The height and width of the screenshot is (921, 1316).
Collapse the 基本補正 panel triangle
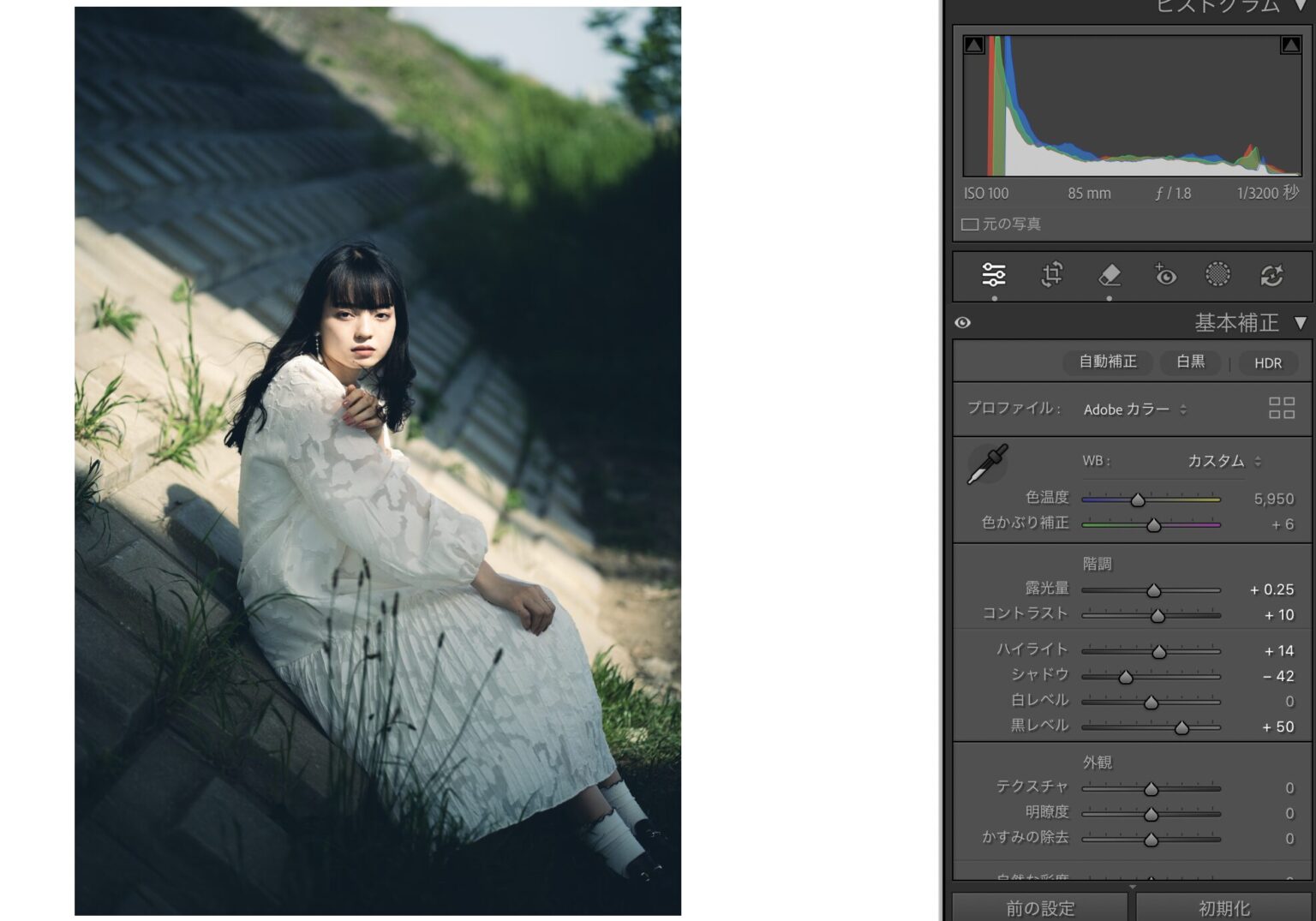pos(1300,323)
